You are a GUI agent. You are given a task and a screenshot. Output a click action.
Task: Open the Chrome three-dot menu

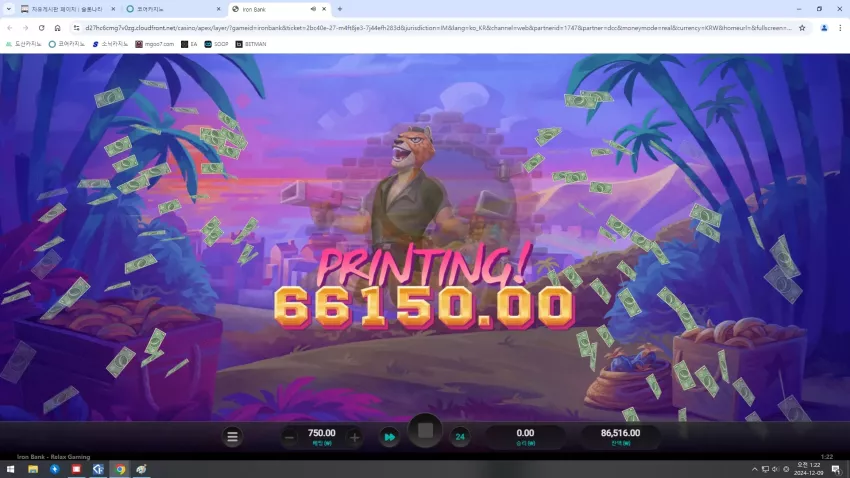840,28
